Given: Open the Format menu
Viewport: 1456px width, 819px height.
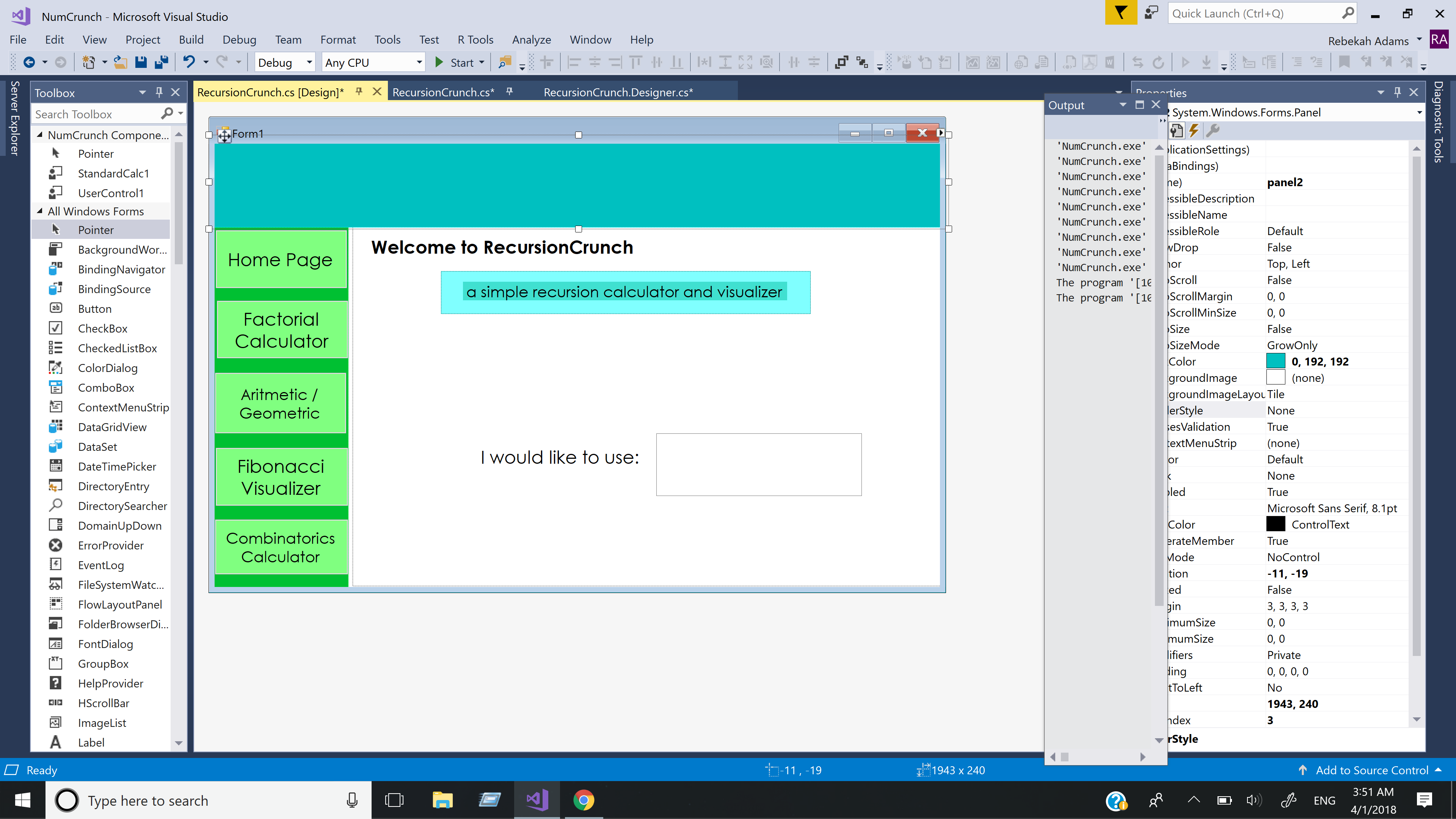Looking at the screenshot, I should tap(337, 39).
